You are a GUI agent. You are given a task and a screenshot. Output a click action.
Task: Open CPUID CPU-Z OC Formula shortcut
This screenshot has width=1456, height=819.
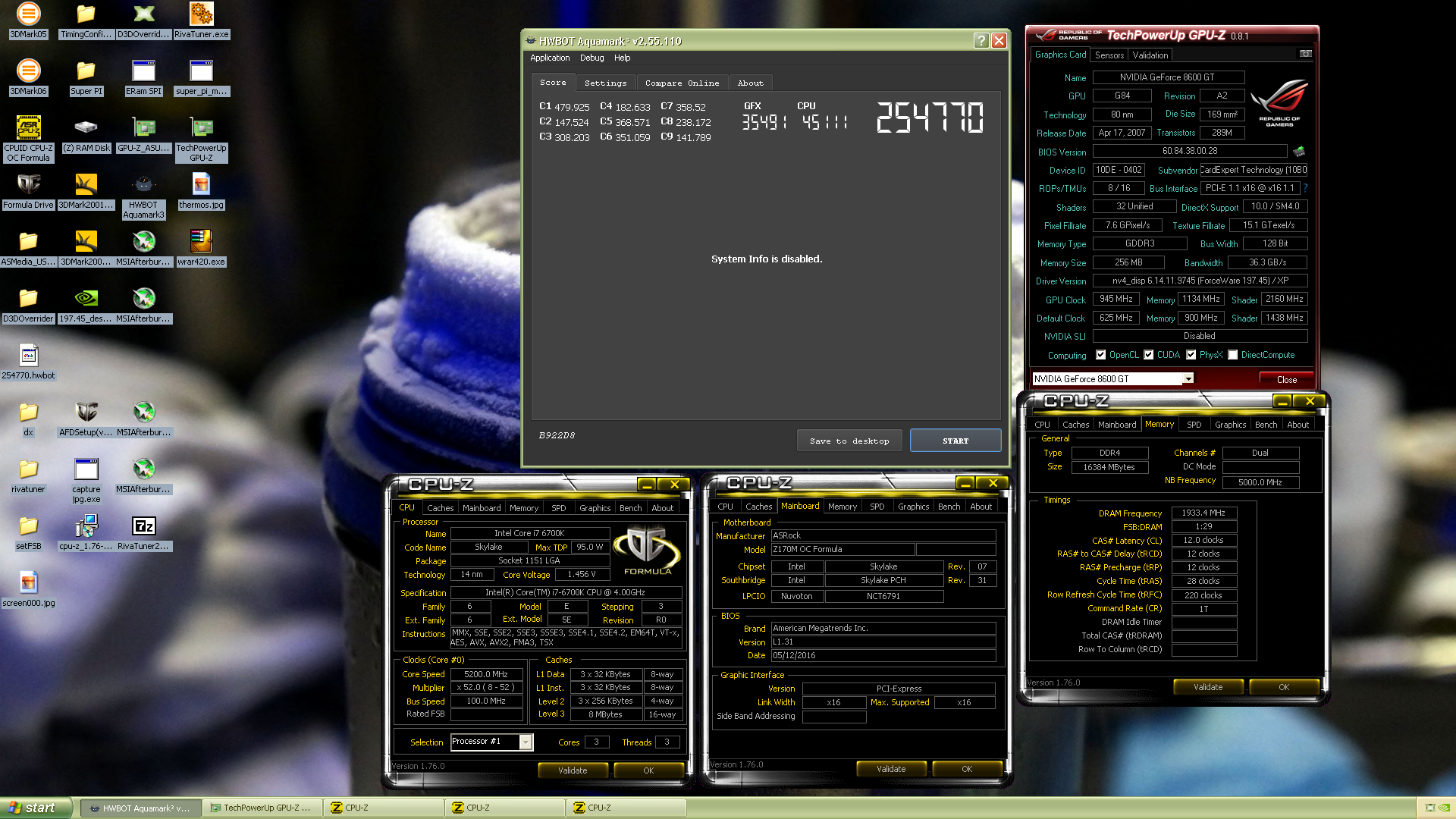pos(28,139)
